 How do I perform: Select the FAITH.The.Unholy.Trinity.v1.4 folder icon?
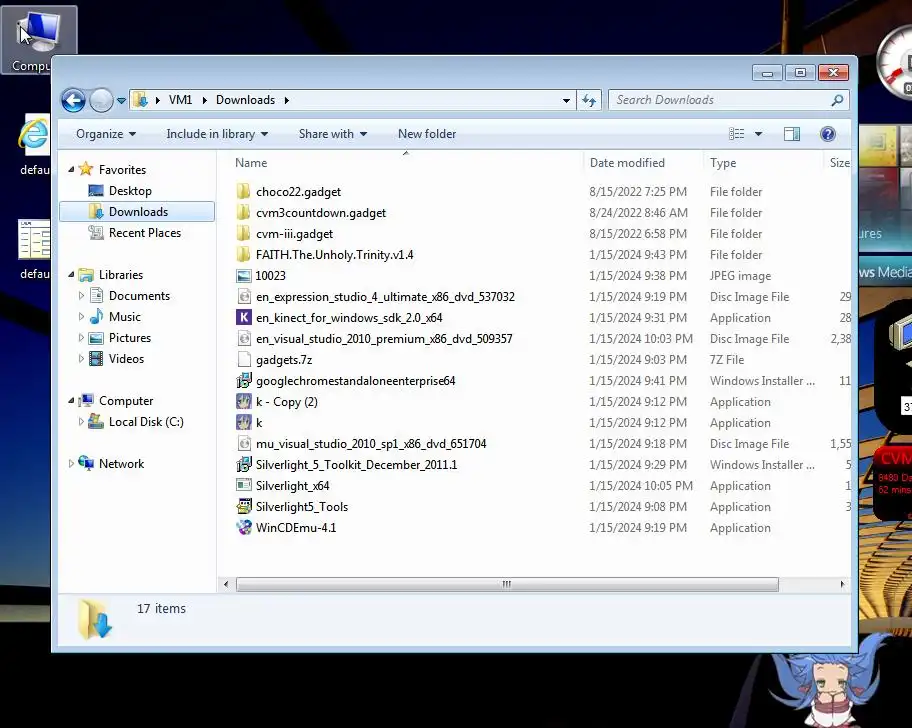(244, 254)
